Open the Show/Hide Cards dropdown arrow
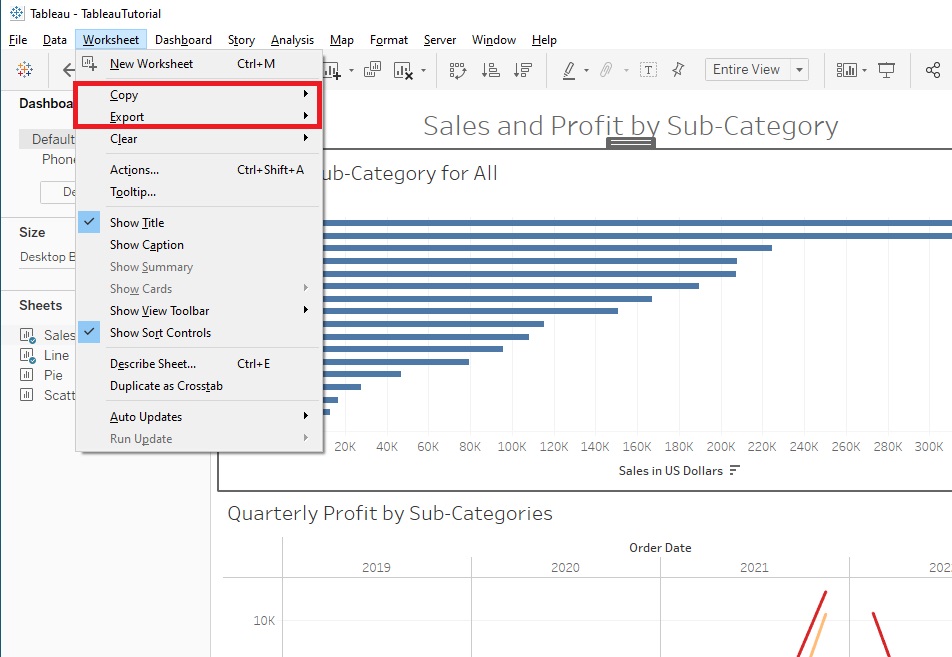Screen dimensions: 952x657 [x=865, y=70]
